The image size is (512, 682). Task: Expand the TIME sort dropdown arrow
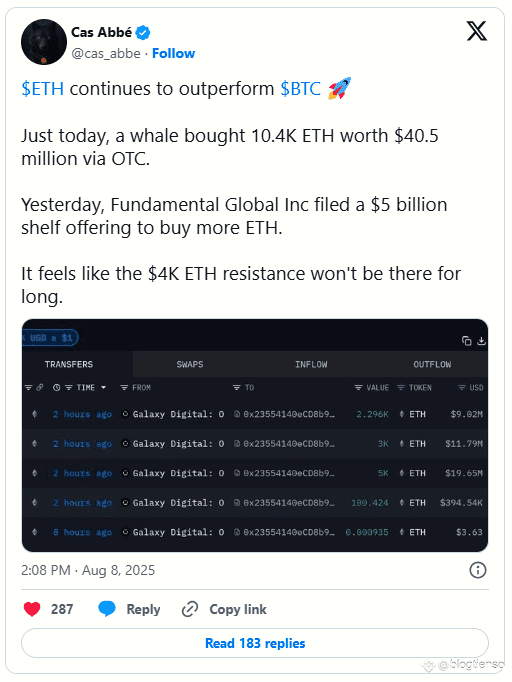[104, 388]
